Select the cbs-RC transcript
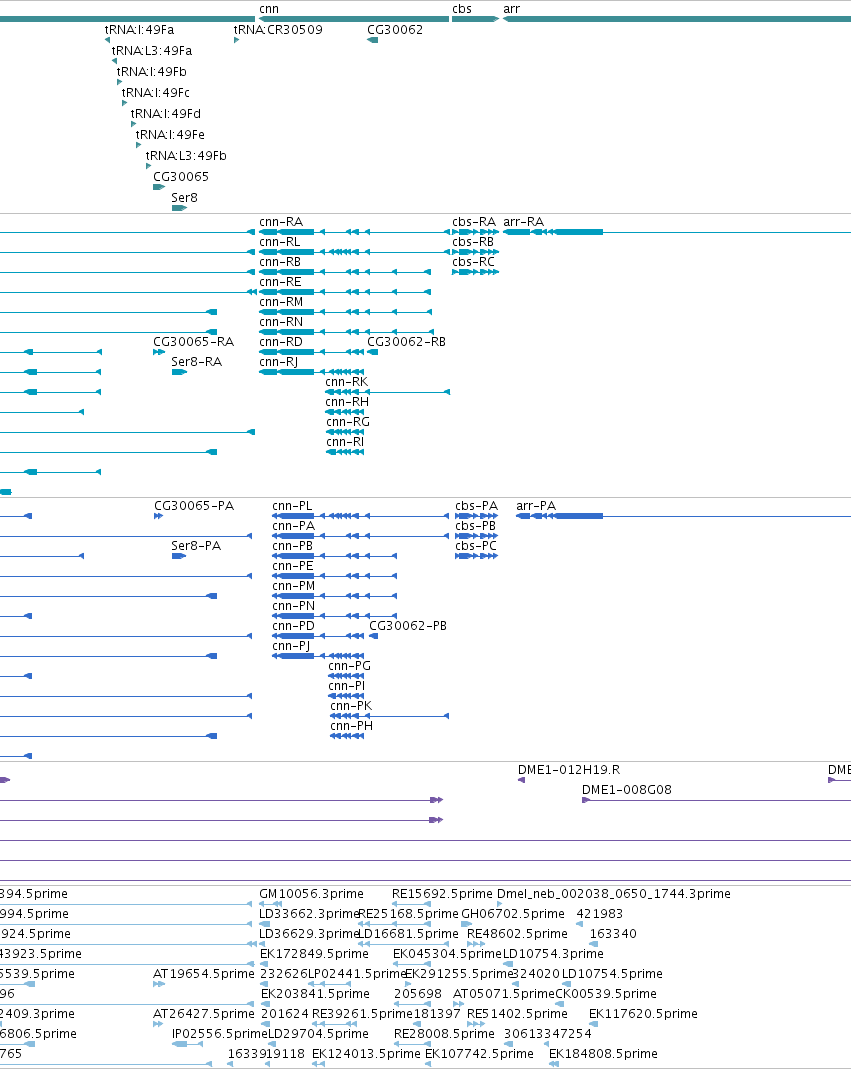 point(473,262)
